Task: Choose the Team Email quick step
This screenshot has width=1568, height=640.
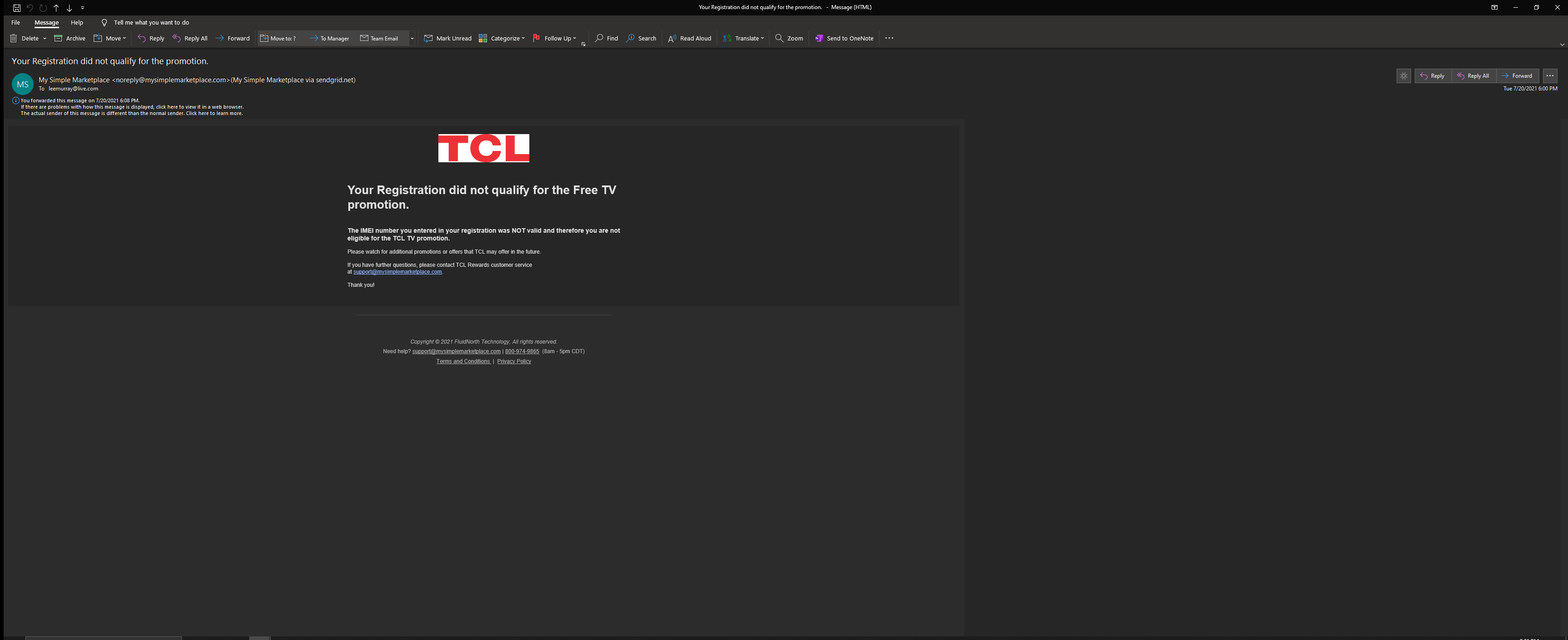Action: point(379,38)
